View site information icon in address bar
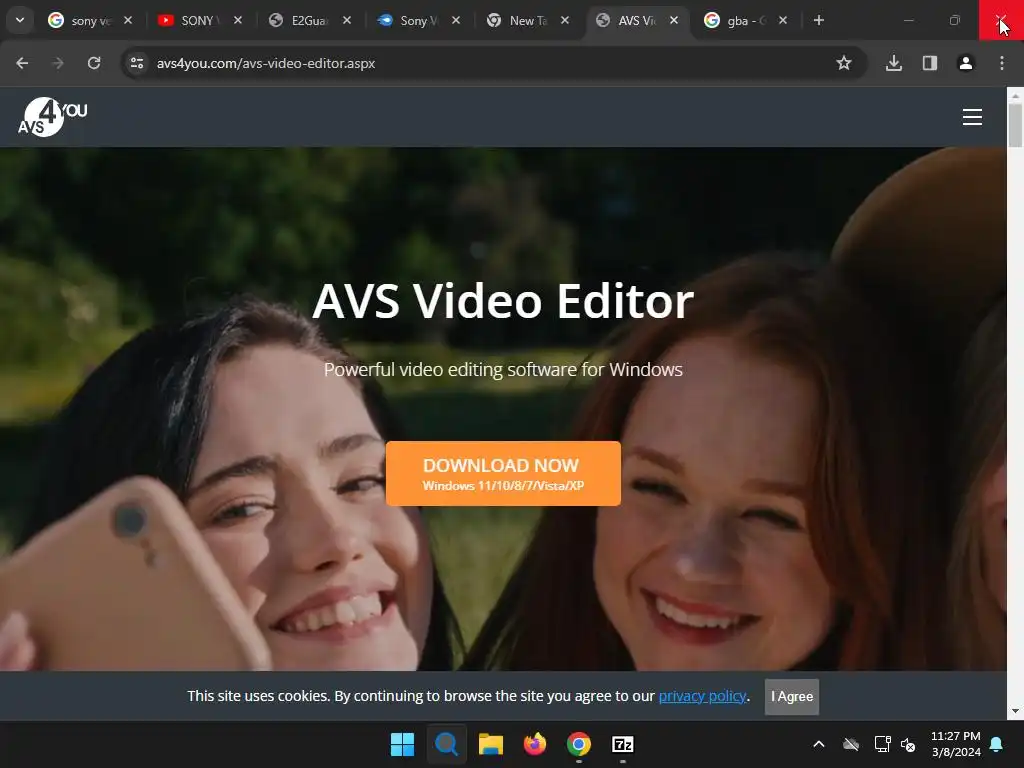Screen dimensions: 1024x768 (137, 63)
